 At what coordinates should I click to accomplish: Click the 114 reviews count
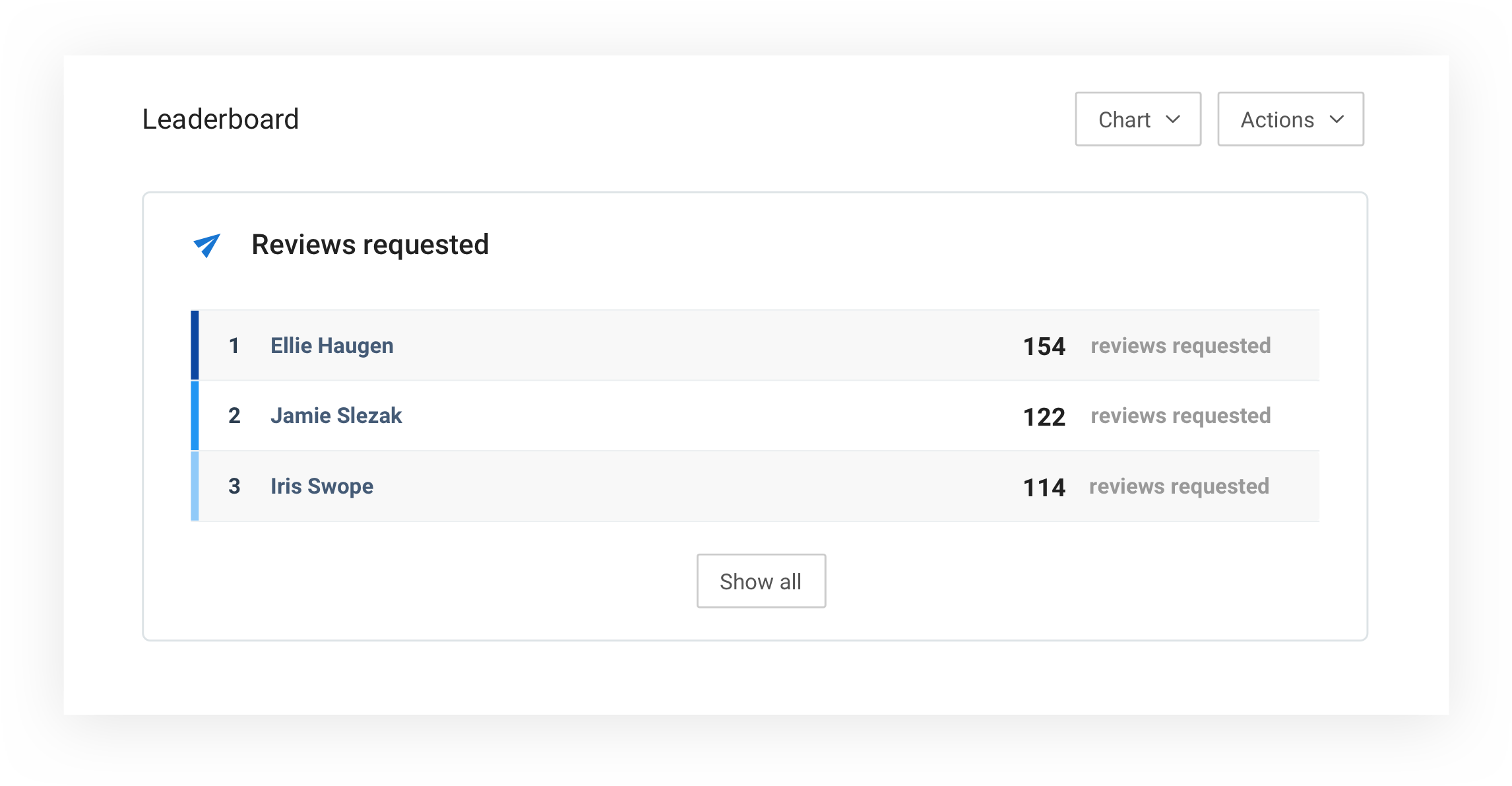pos(1044,487)
